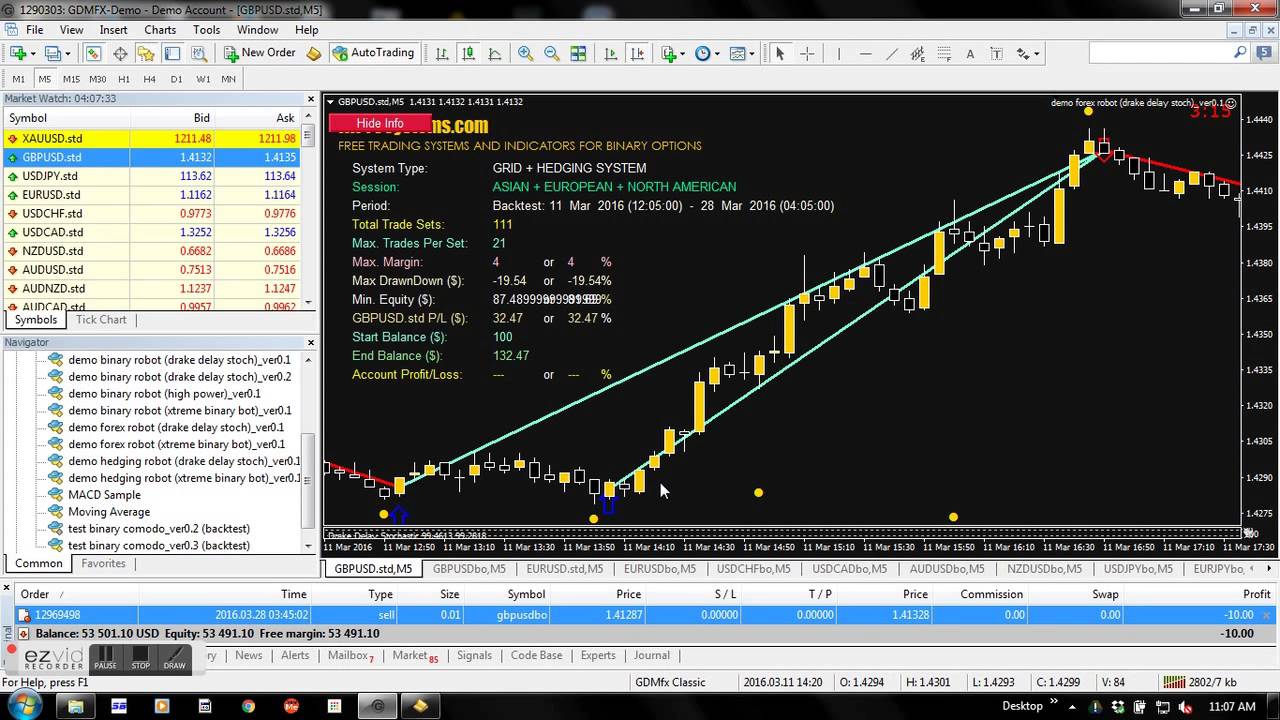1280x720 pixels.
Task: Select the equidistant channel tool
Action: click(918, 53)
